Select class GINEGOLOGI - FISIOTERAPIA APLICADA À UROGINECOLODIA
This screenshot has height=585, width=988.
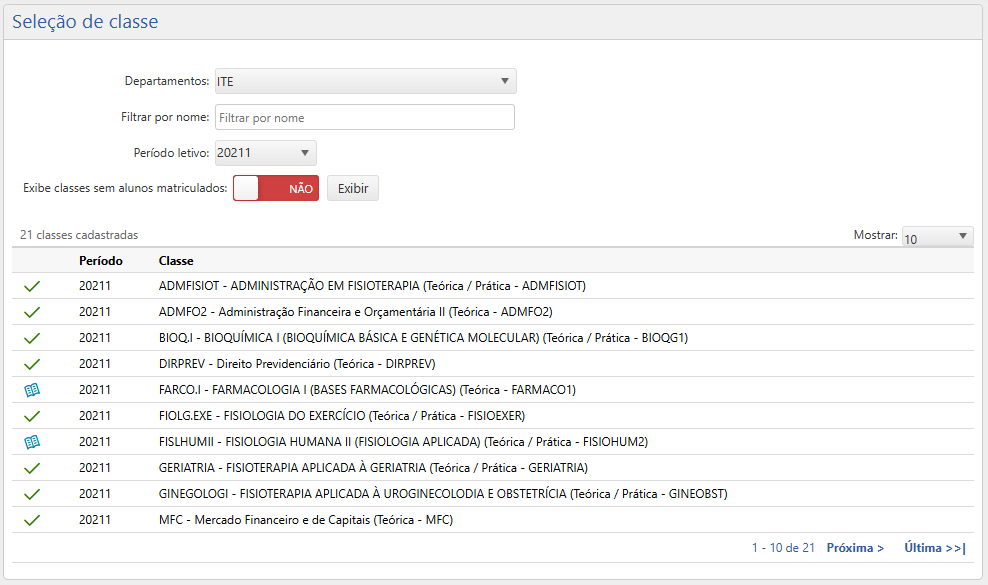tap(443, 494)
